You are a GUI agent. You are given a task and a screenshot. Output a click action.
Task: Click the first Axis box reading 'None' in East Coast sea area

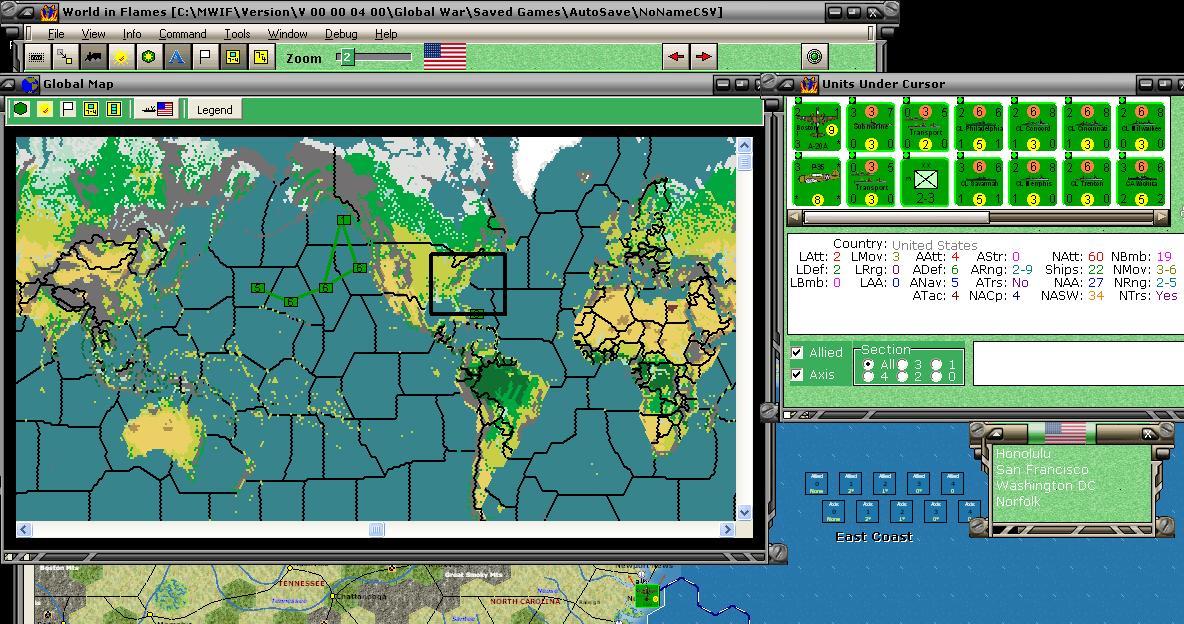coord(834,511)
